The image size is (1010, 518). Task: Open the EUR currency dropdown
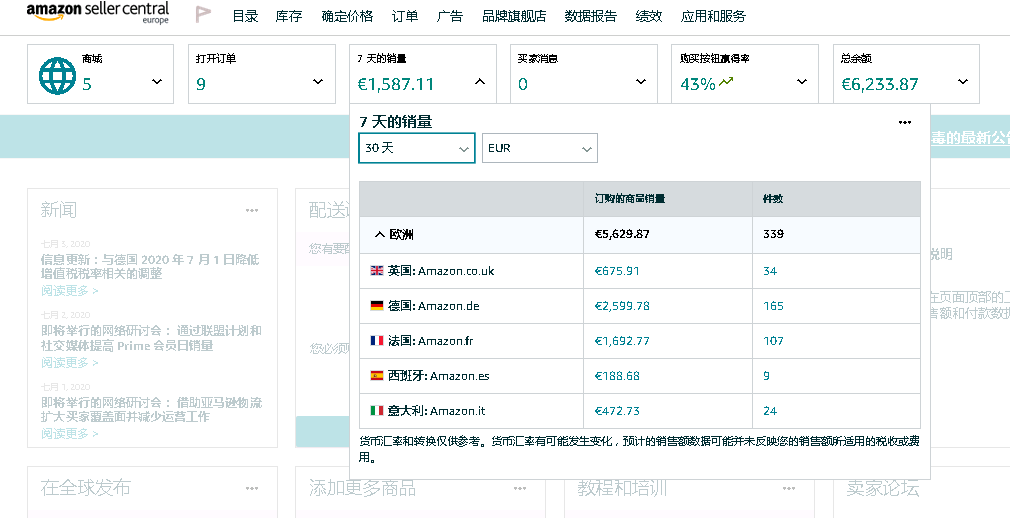(540, 148)
